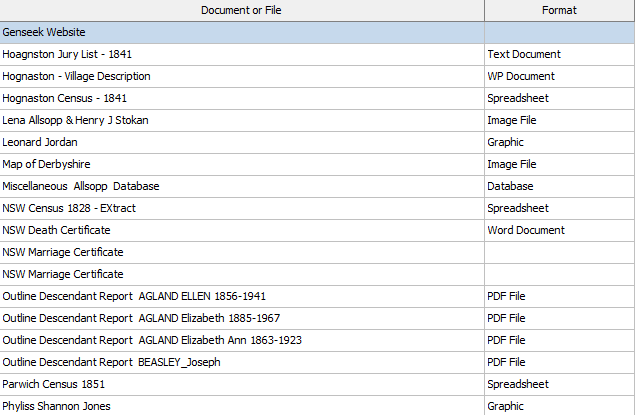The image size is (635, 415).
Task: Select Hoagnston Jury List - 1841 entry
Action: pos(69,54)
